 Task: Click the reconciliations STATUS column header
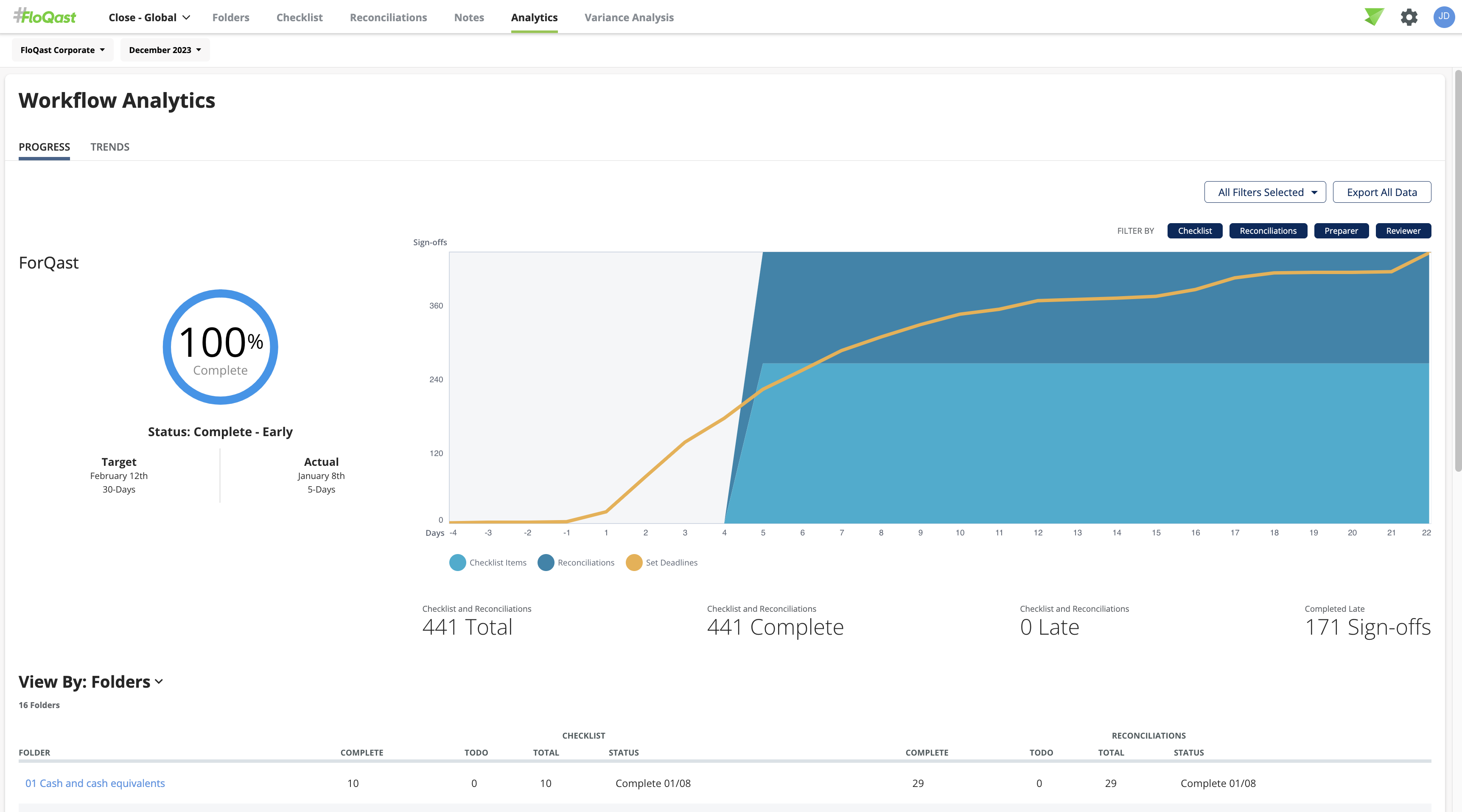click(x=1188, y=753)
